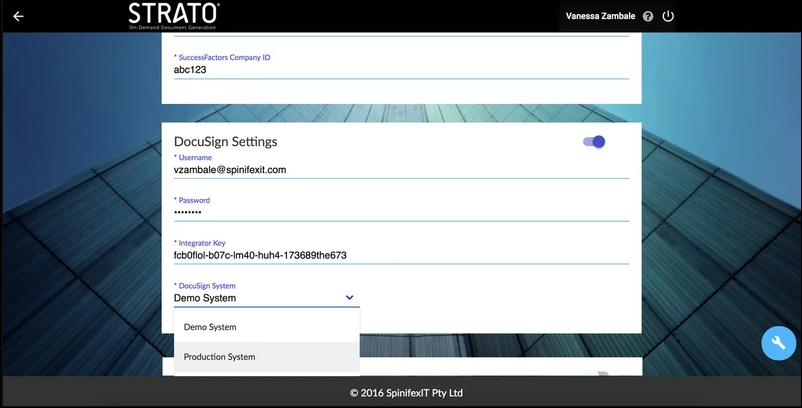
Task: Click the Integrator Key input field
Action: [x=400, y=255]
